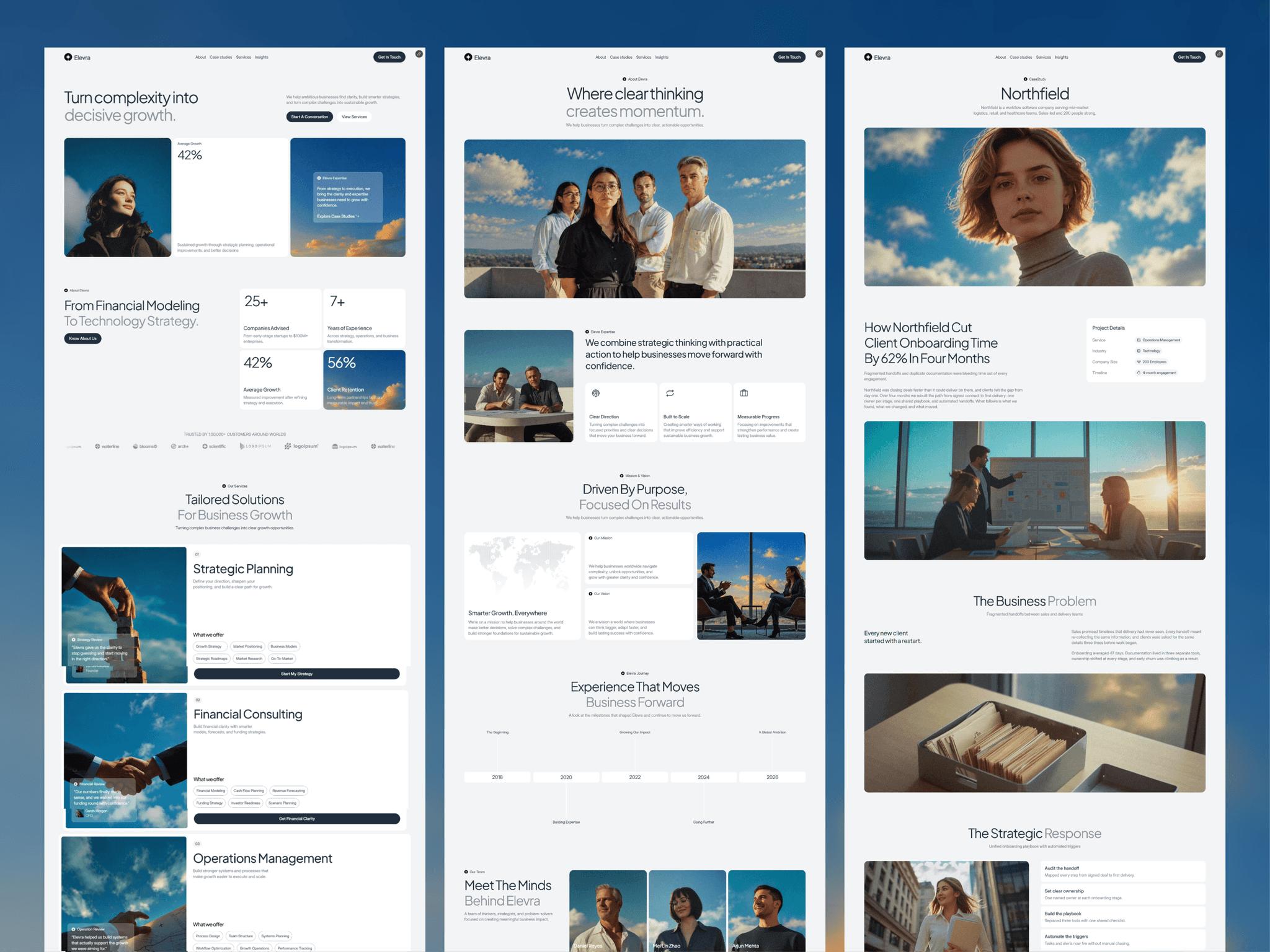Click the Elevra logo on the Northfield page

coord(877,57)
